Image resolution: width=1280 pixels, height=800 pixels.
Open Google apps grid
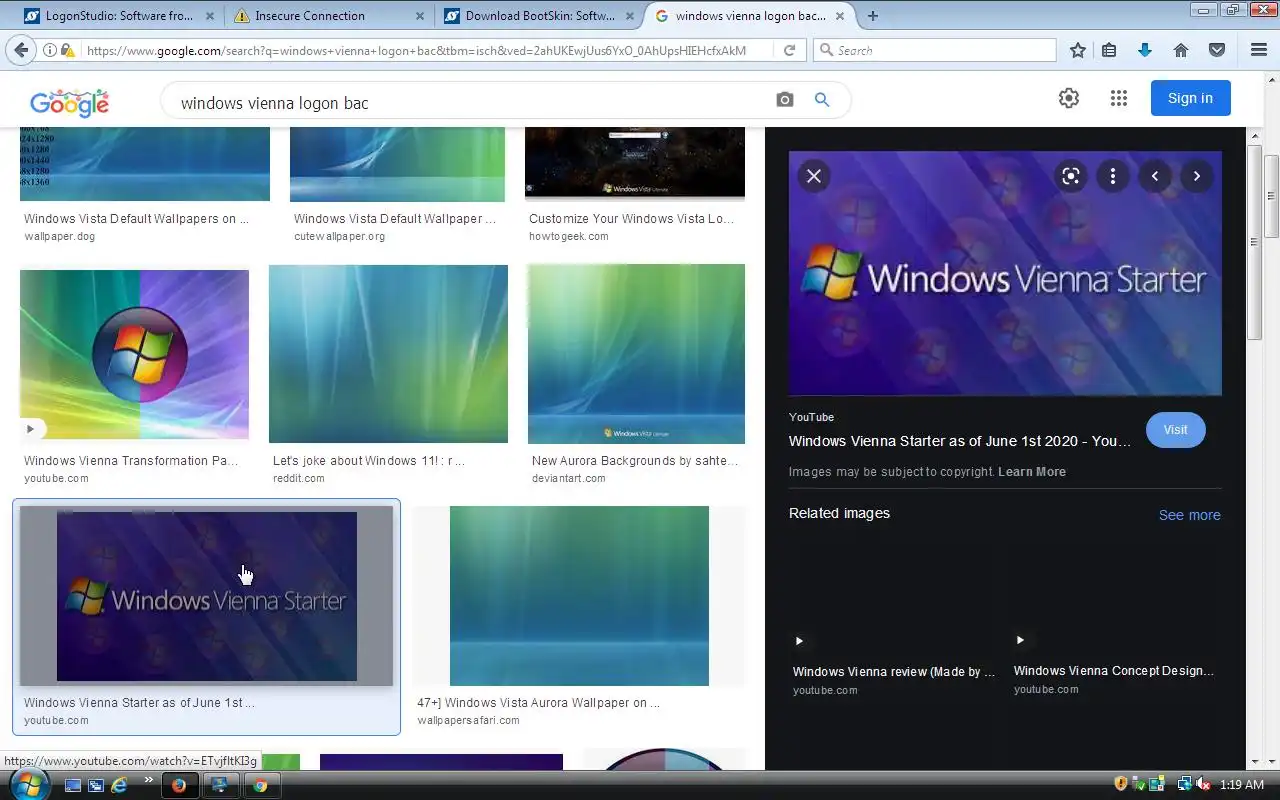click(1119, 98)
